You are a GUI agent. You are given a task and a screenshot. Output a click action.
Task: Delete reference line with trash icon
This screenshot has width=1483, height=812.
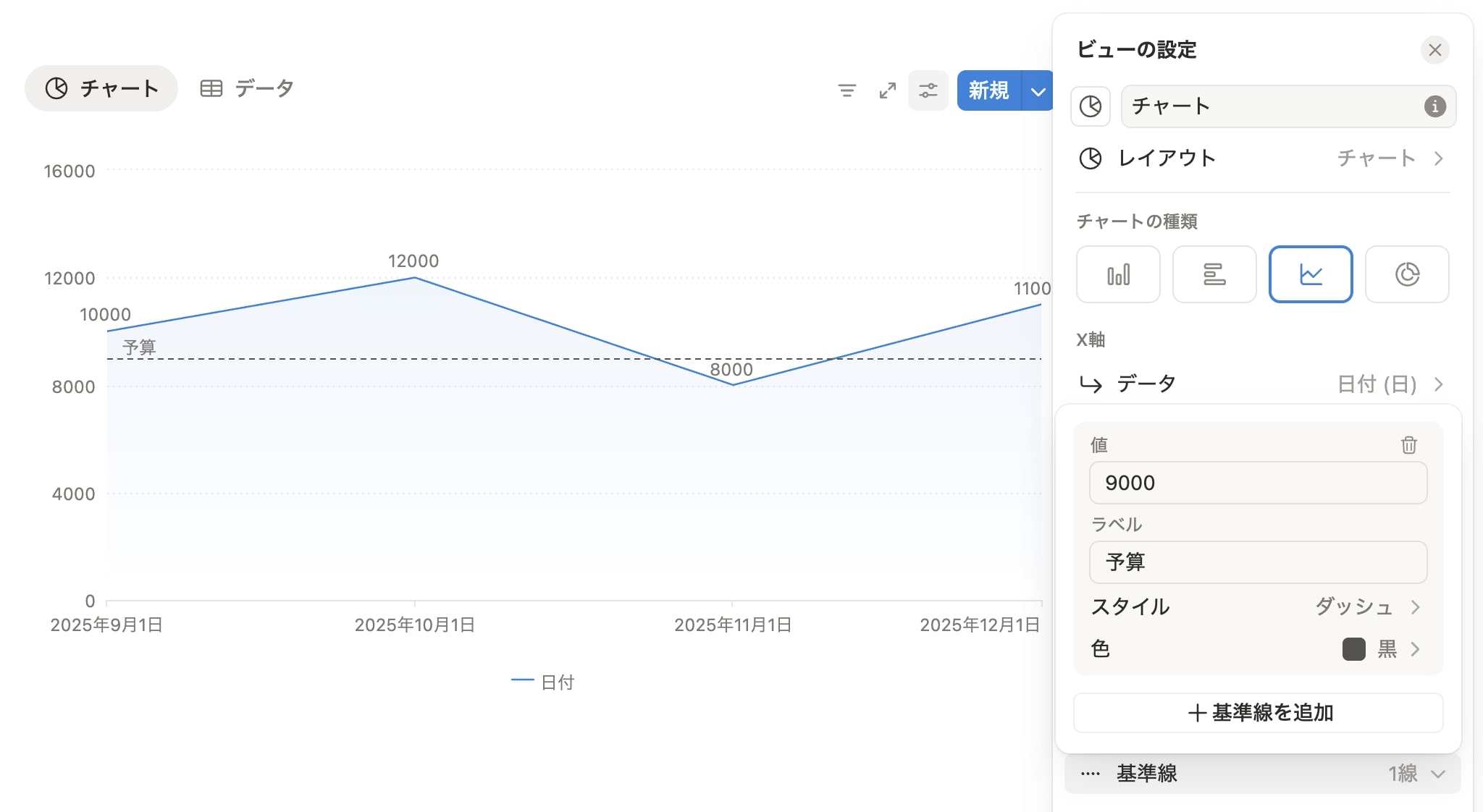pos(1408,445)
